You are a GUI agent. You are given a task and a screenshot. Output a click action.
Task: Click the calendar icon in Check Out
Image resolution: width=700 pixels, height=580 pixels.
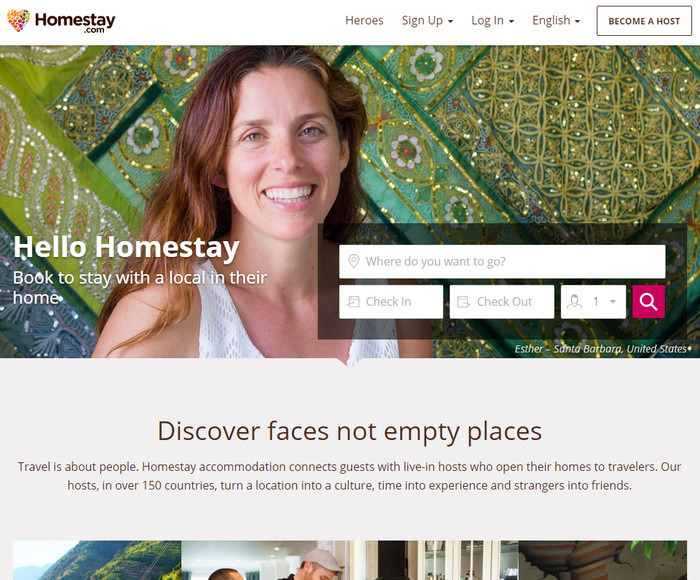point(463,302)
